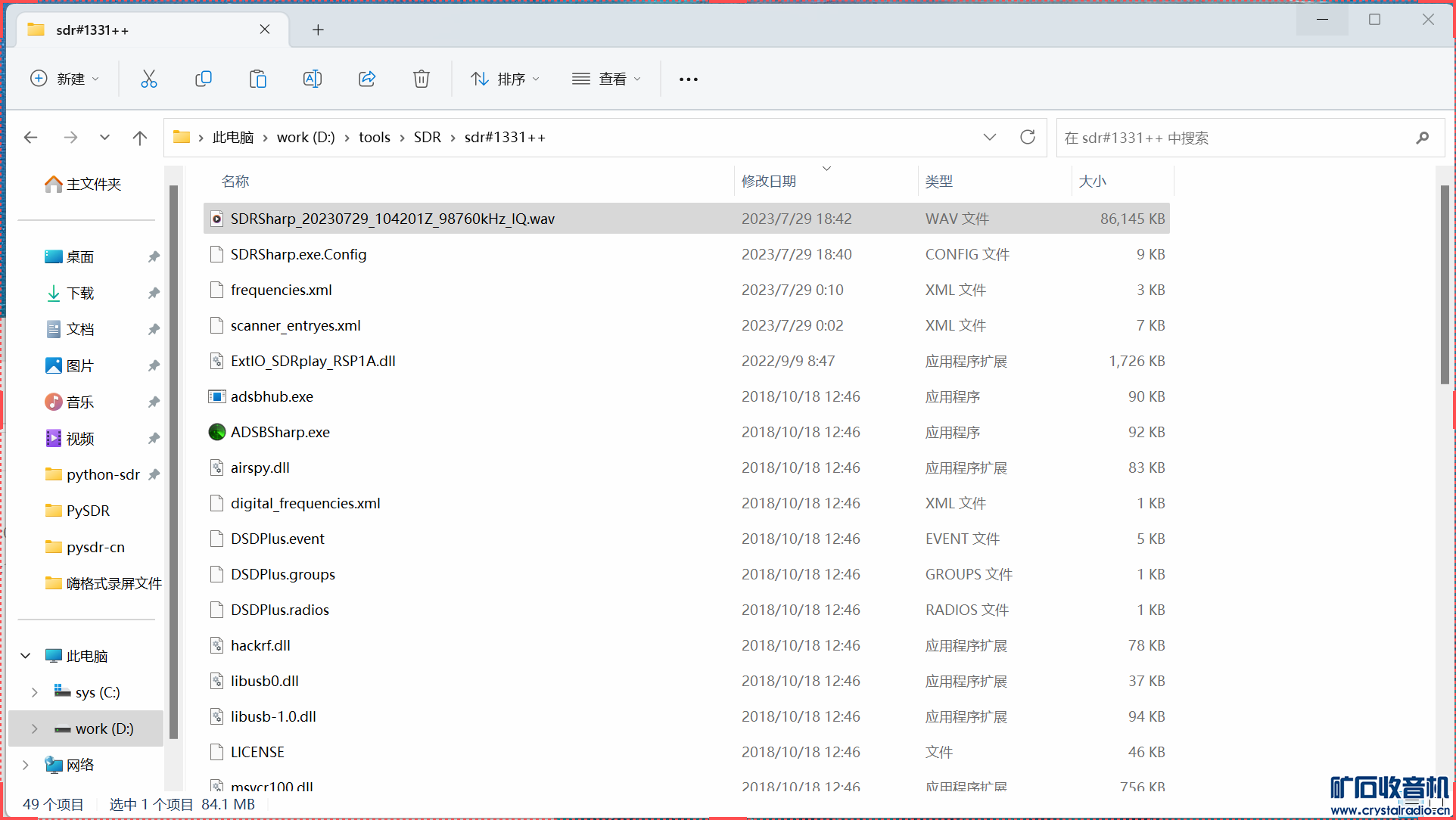Viewport: 1456px width, 820px height.
Task: Click the Cut scissors icon in toolbar
Action: [149, 79]
